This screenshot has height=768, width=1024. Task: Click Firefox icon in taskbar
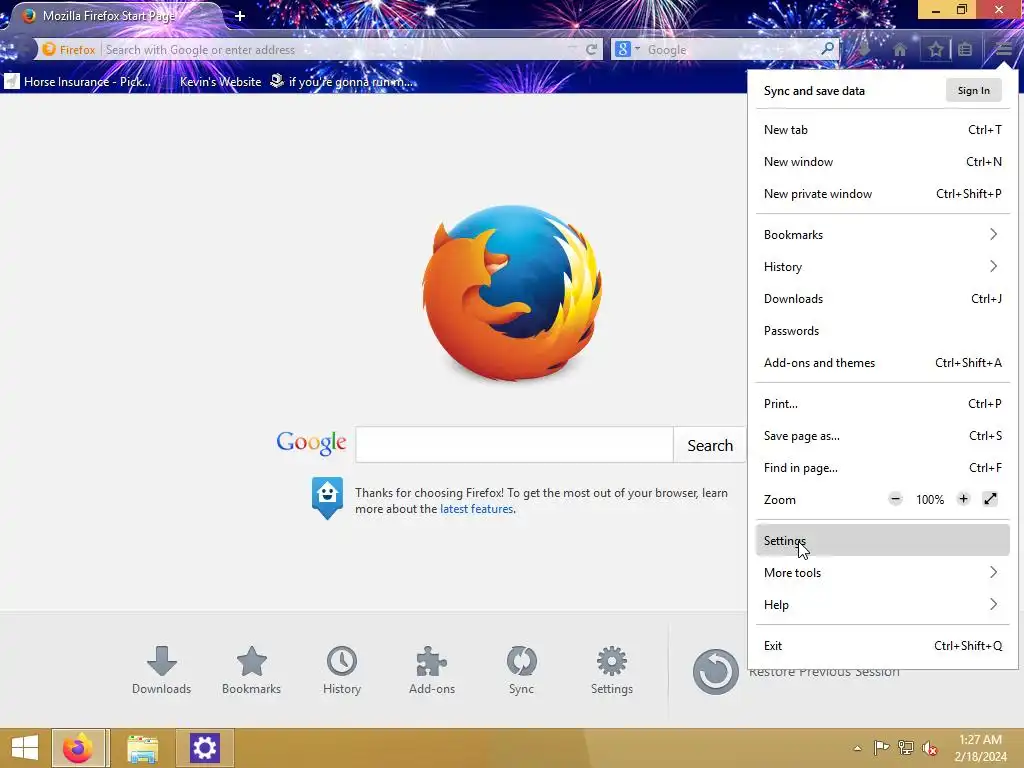(x=78, y=748)
